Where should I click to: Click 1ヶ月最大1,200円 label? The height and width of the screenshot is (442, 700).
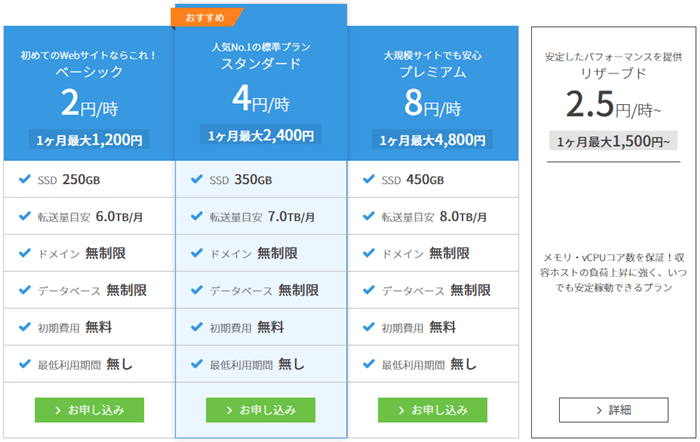point(89,140)
